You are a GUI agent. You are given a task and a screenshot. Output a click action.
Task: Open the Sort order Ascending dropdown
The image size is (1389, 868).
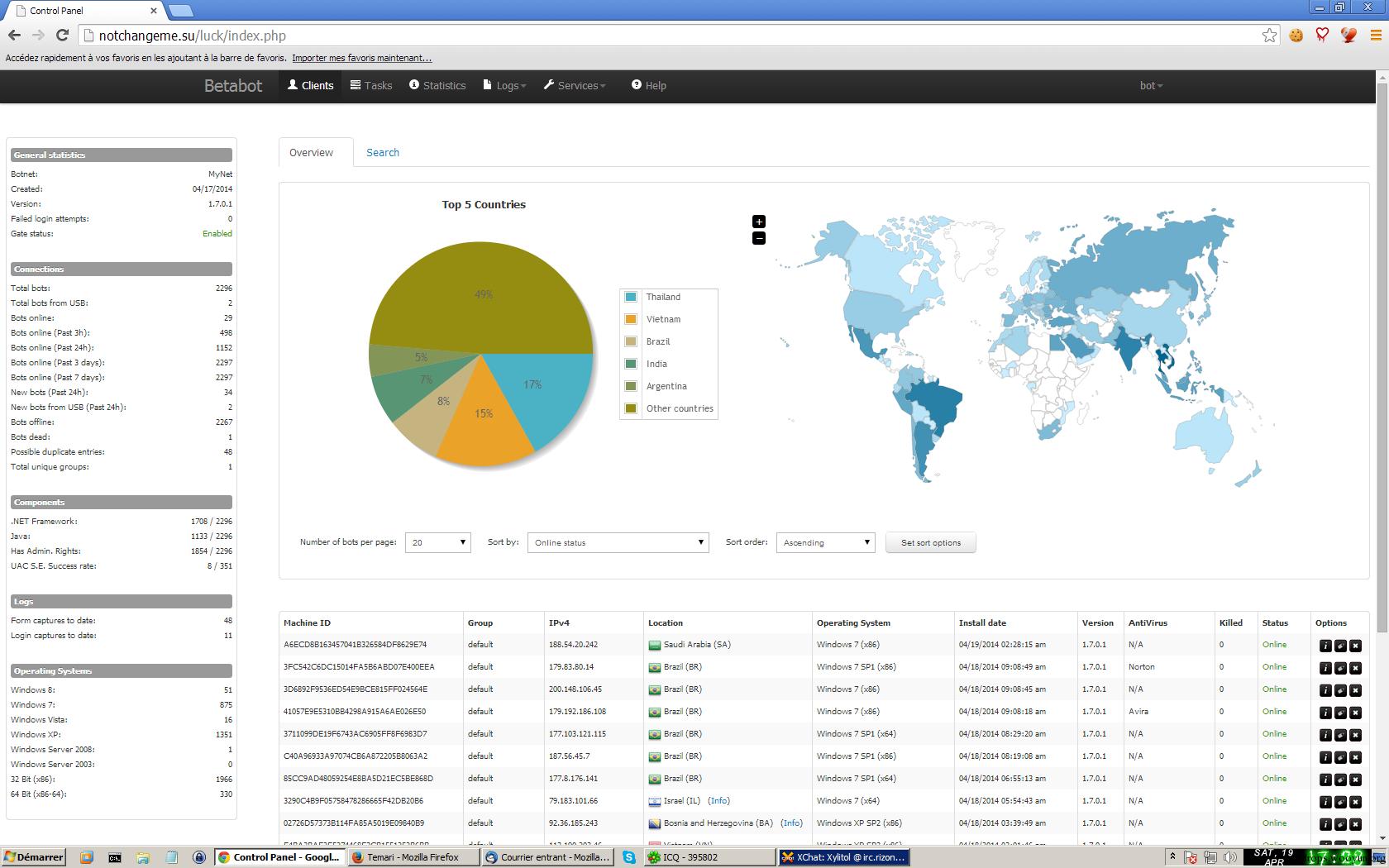(825, 542)
